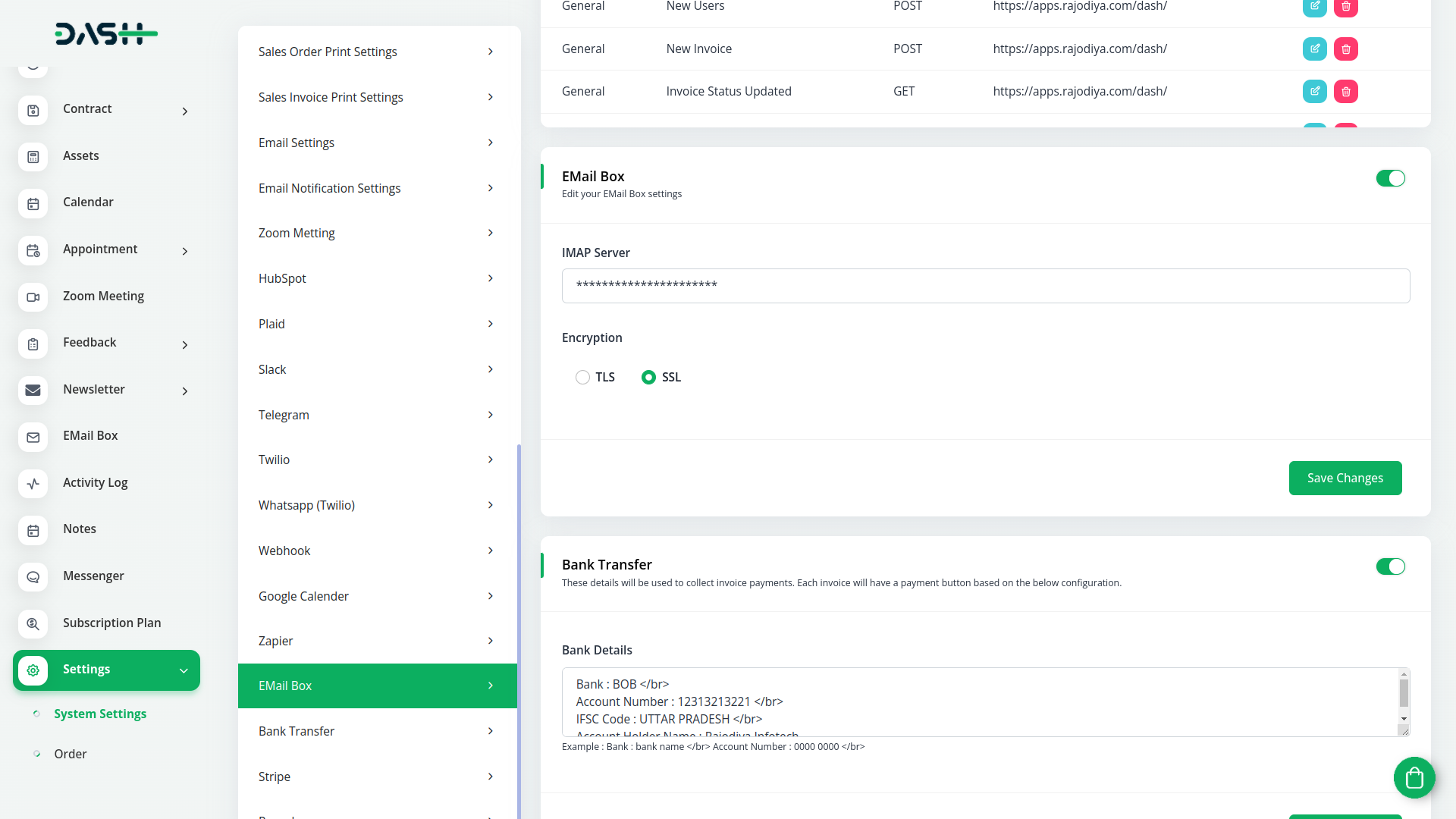Delete the Invoice Status Updated webhook
The image size is (1456, 819).
pos(1345,91)
